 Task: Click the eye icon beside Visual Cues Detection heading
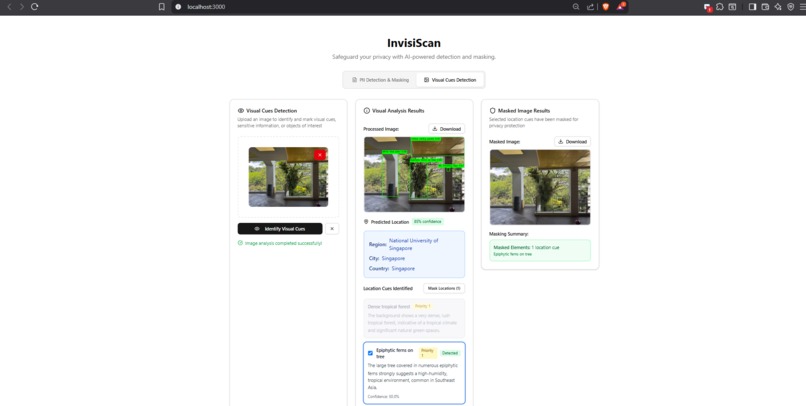(241, 110)
